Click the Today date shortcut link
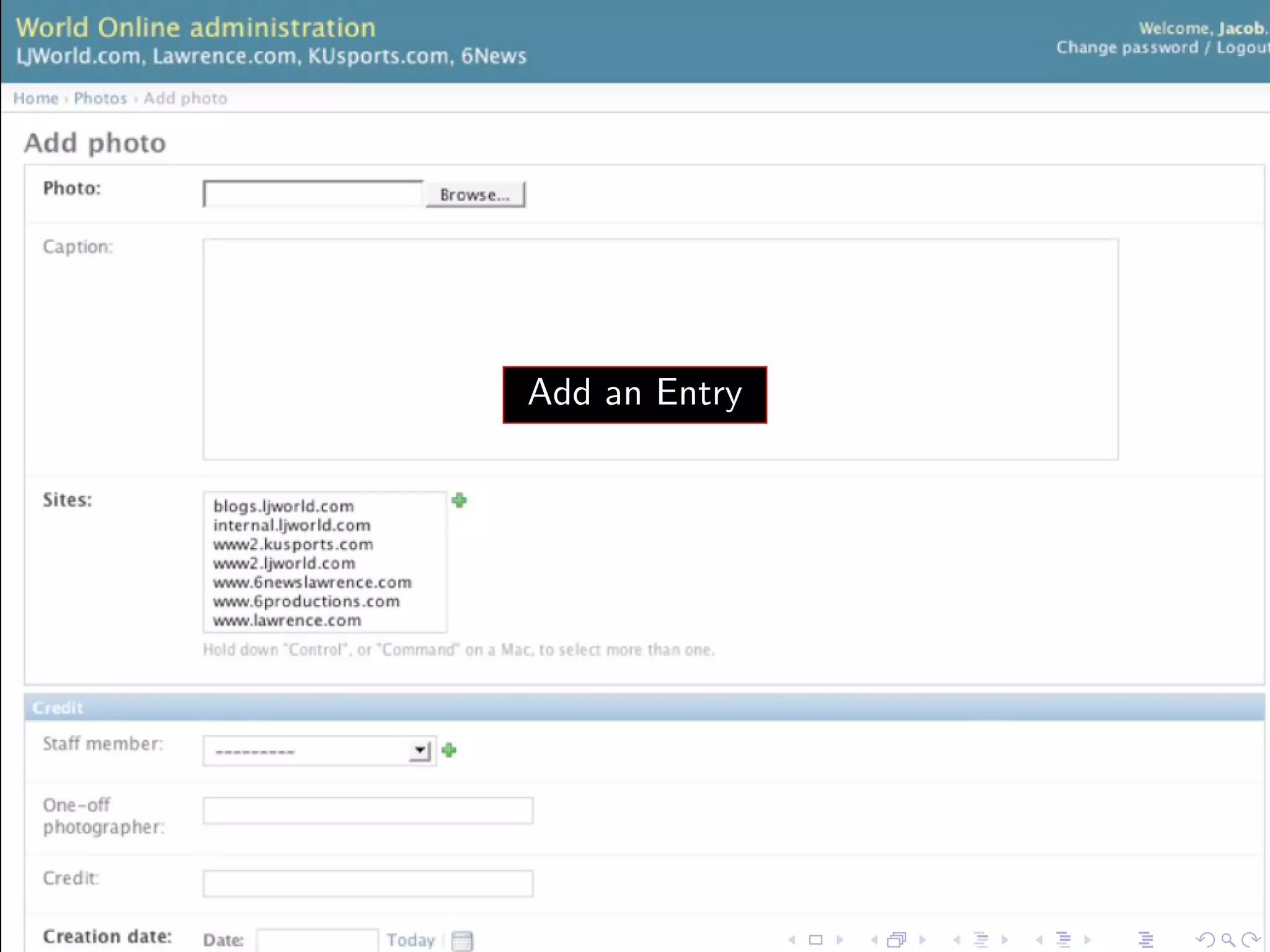Image resolution: width=1270 pixels, height=952 pixels. pyautogui.click(x=411, y=940)
